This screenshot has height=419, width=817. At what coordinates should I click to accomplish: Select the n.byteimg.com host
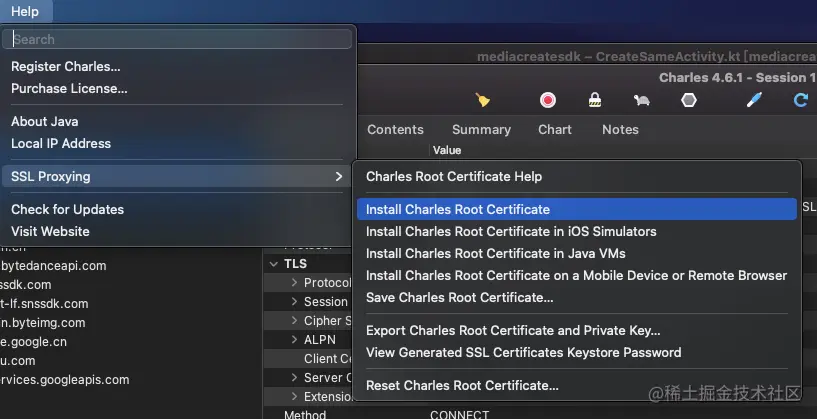click(x=43, y=323)
